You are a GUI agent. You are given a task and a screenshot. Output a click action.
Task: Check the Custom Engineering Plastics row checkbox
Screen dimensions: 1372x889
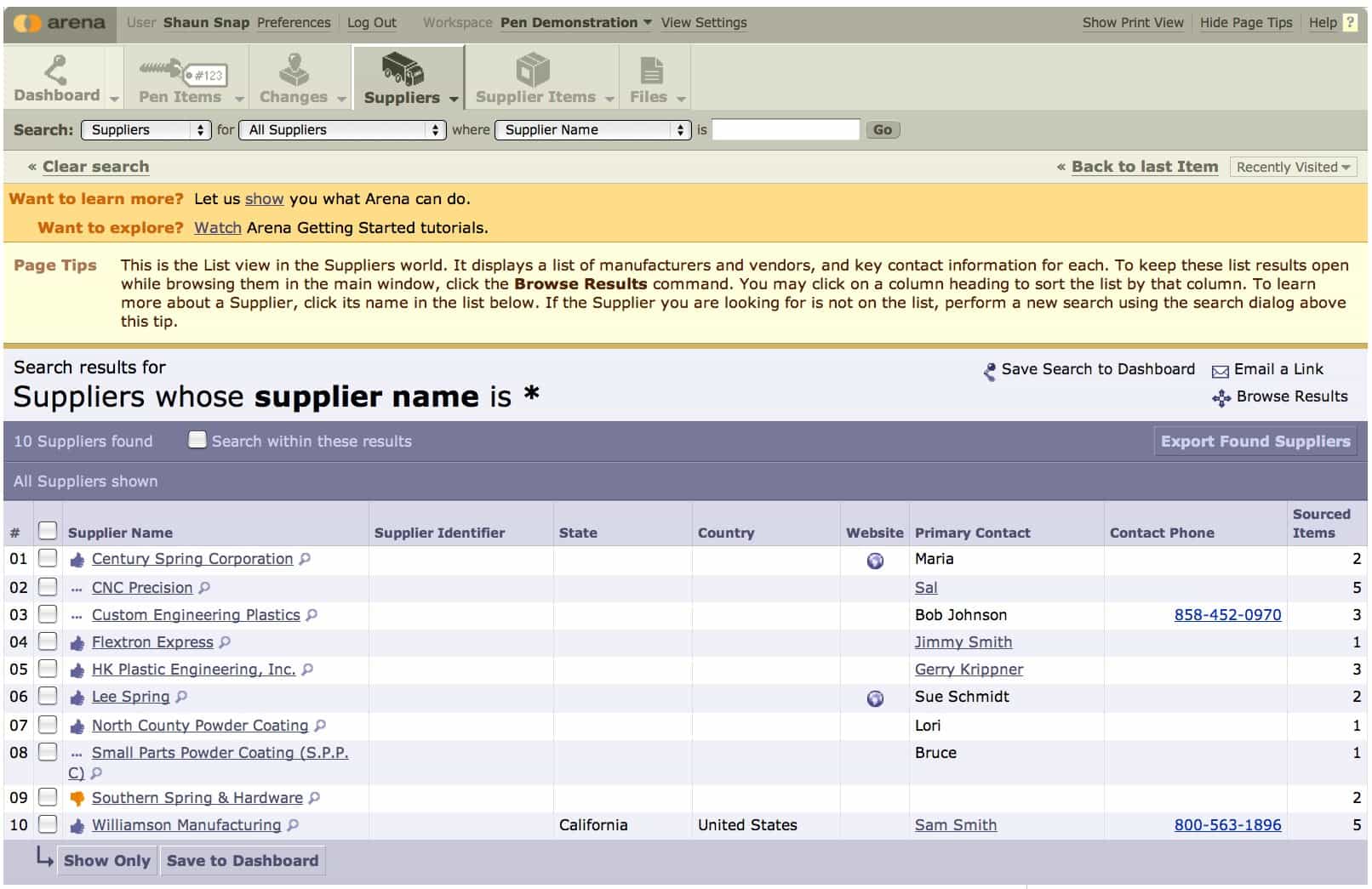click(x=48, y=614)
